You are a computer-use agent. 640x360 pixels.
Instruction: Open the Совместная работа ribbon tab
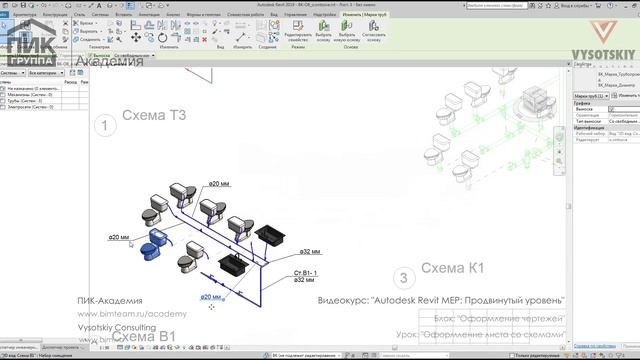245,14
